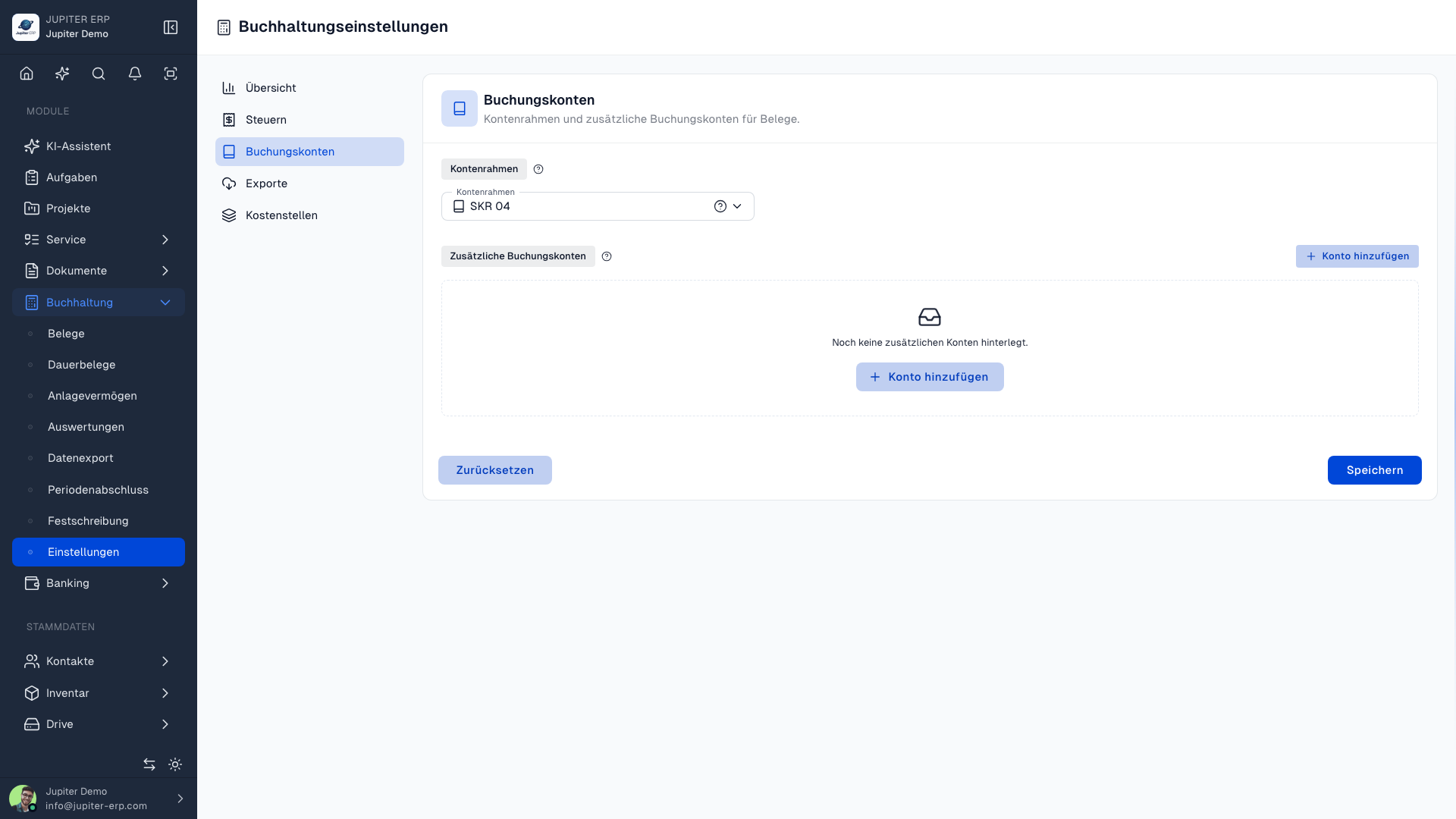Switch to the Steuern settings tab
1456x819 pixels.
pyautogui.click(x=309, y=120)
